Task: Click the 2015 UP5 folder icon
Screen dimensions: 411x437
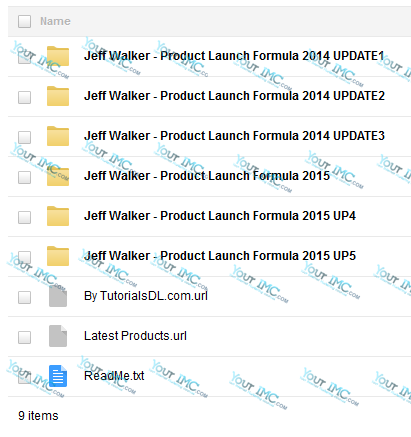Action: coord(58,256)
